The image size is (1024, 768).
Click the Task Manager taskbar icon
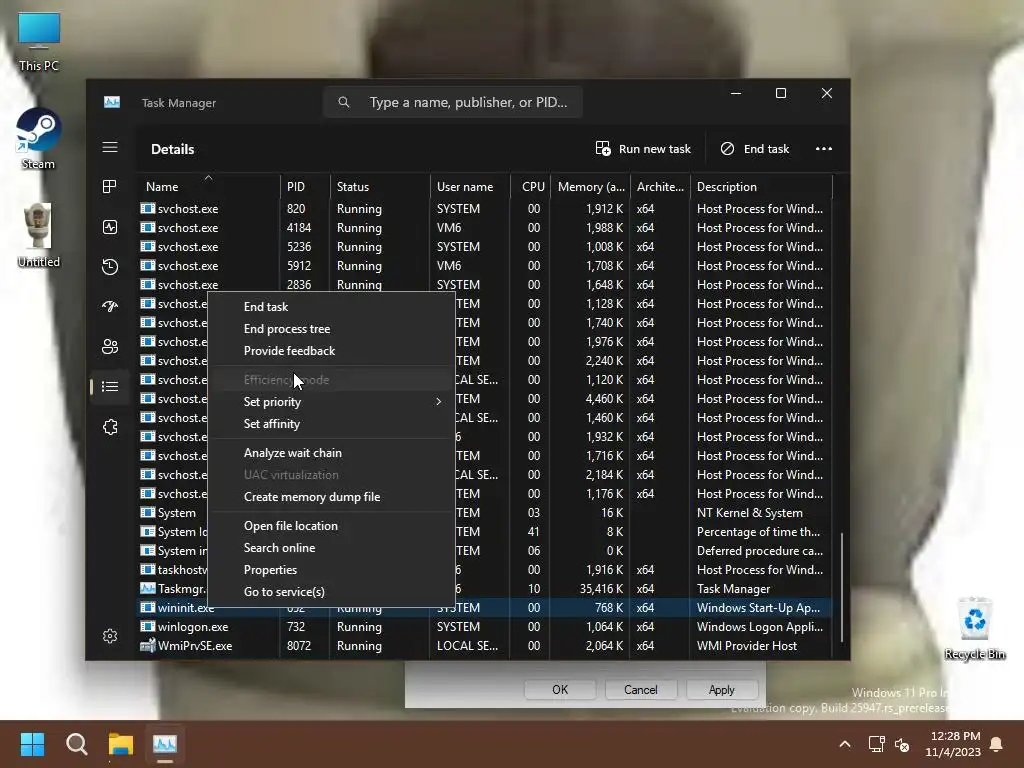(165, 744)
